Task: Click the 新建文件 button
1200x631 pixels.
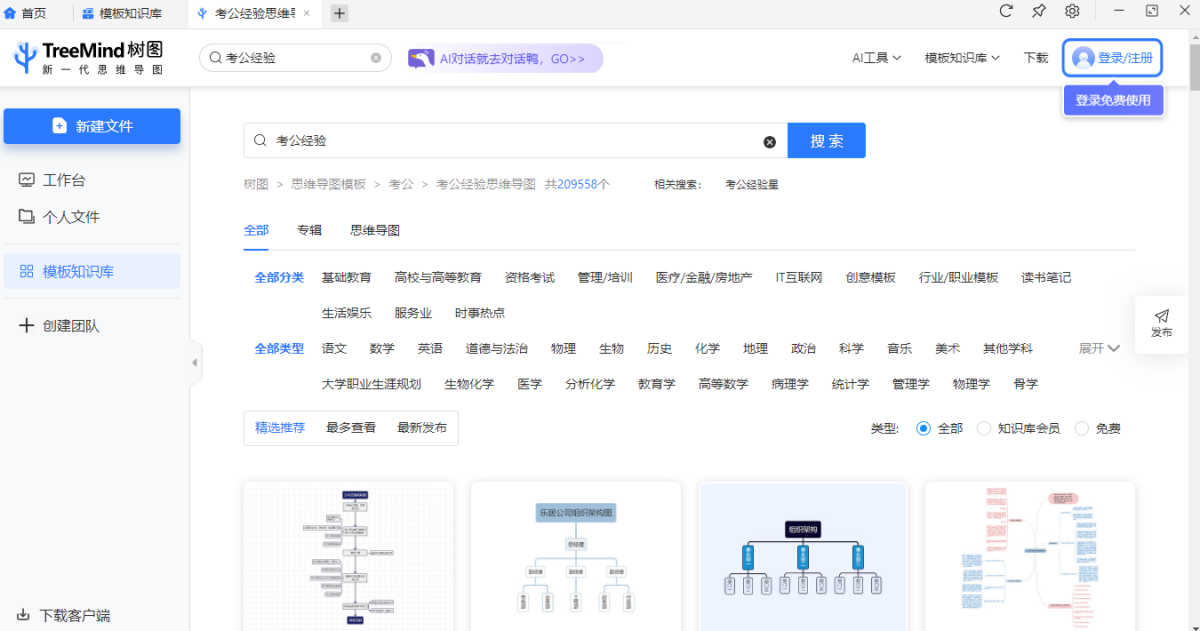Action: (x=92, y=126)
